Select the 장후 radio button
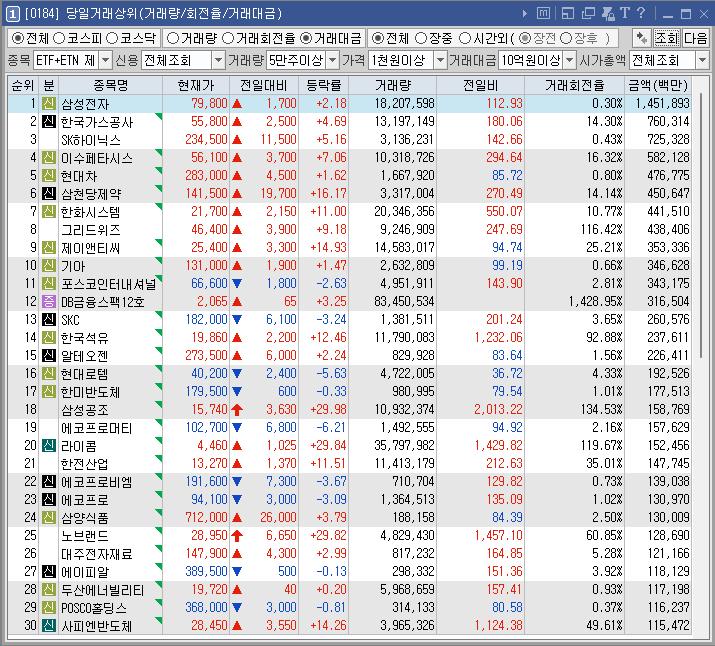Viewport: 715px width, 646px height. click(566, 38)
